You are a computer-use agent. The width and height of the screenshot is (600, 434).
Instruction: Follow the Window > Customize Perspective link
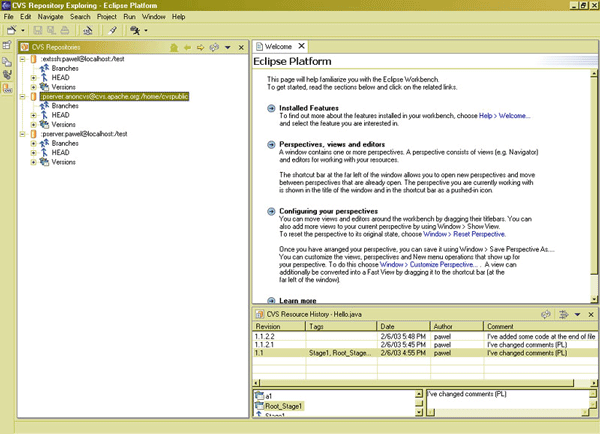(428, 264)
